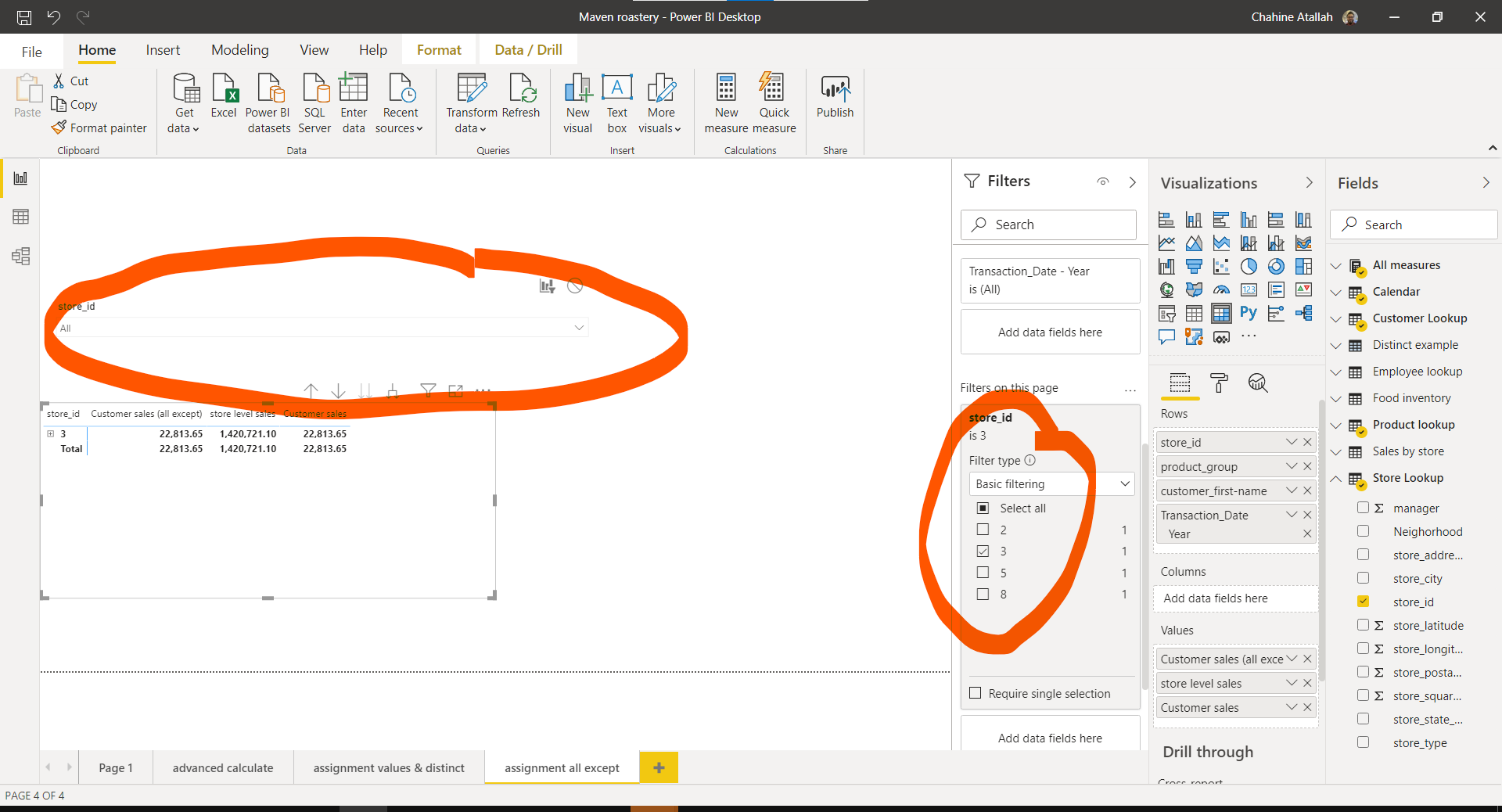
Task: Click the Transform data ribbon icon
Action: (x=472, y=104)
